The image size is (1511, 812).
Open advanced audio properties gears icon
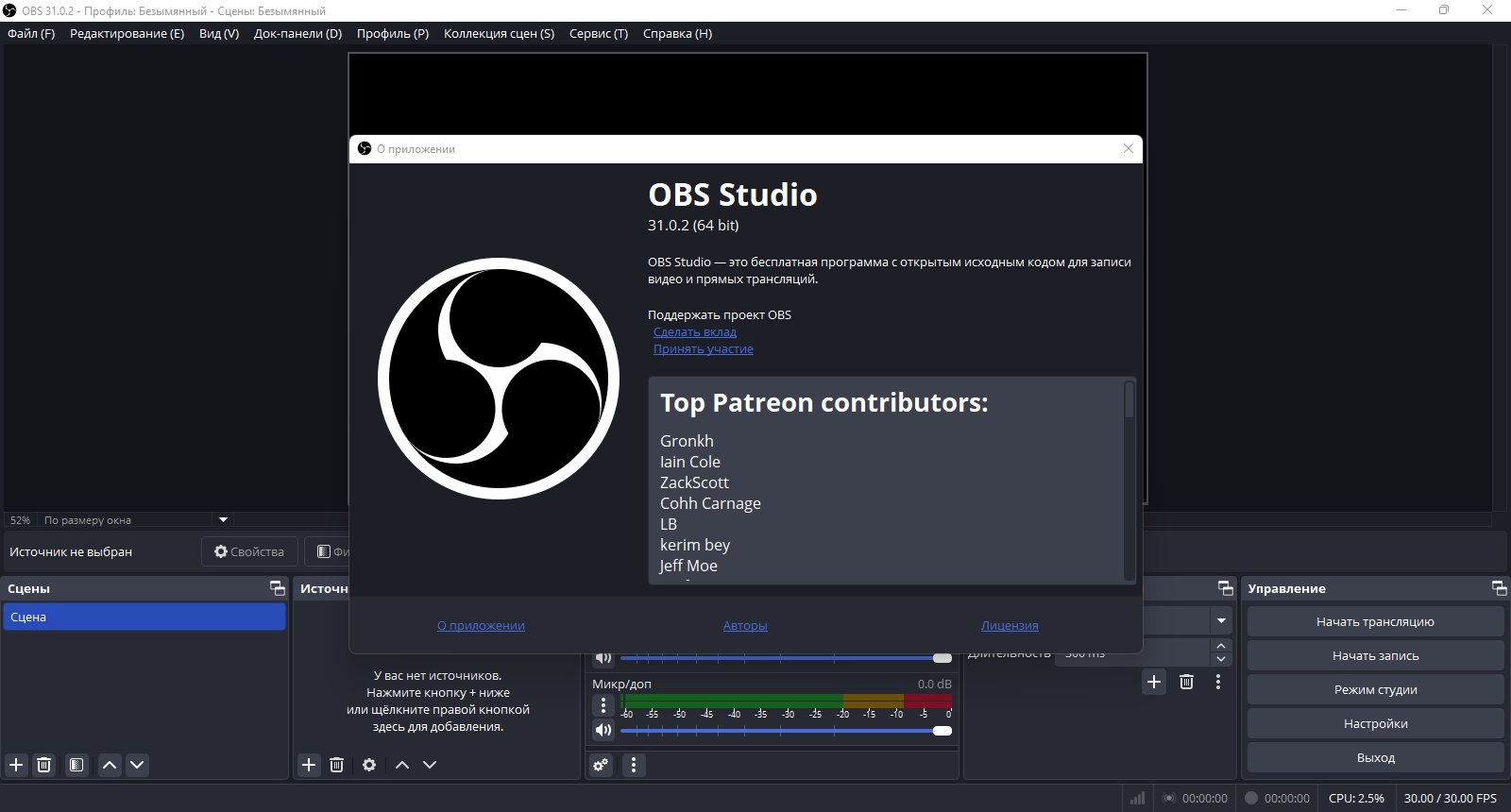601,765
